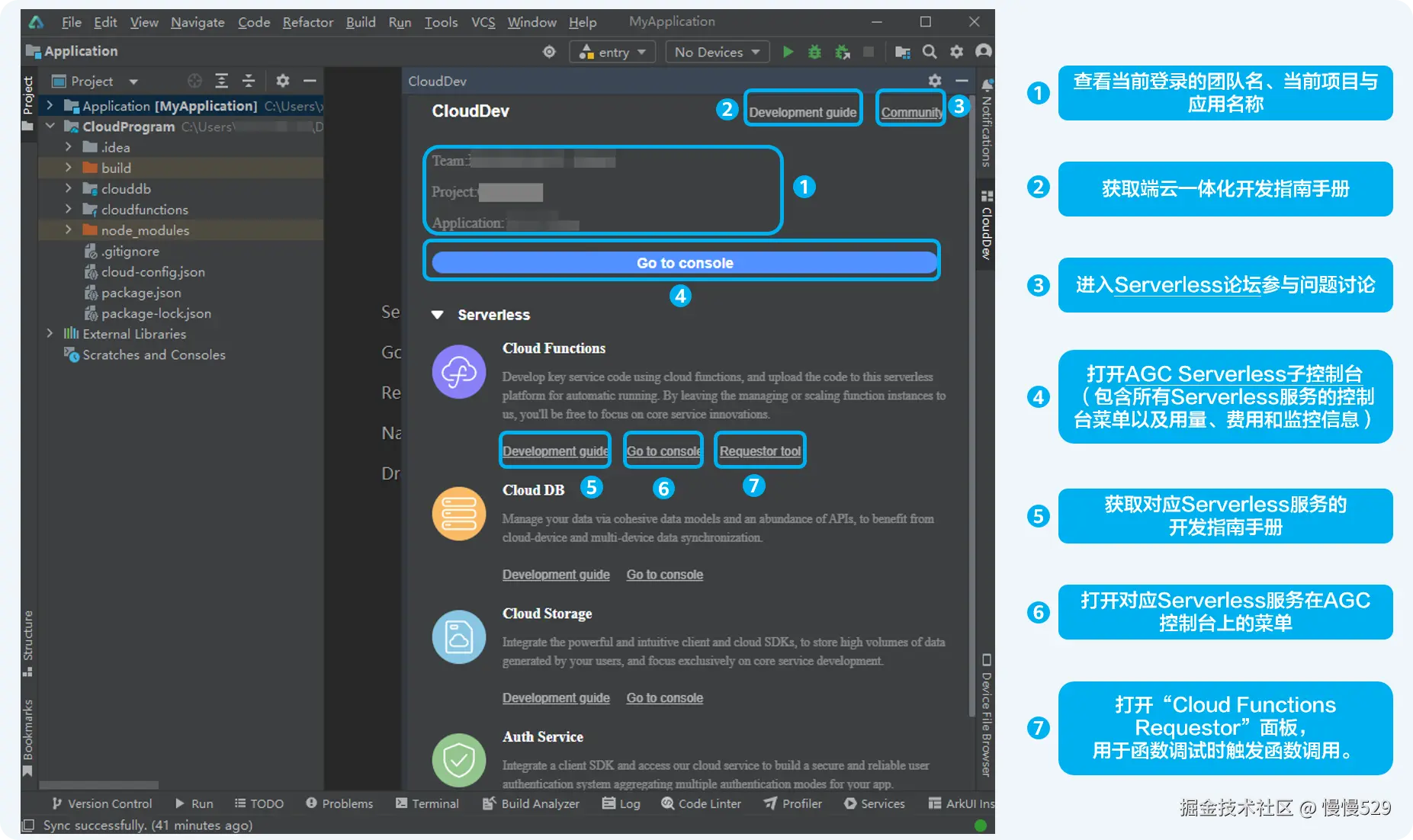Open CloudDev panel settings gear
Image resolution: width=1413 pixels, height=840 pixels.
(x=935, y=80)
